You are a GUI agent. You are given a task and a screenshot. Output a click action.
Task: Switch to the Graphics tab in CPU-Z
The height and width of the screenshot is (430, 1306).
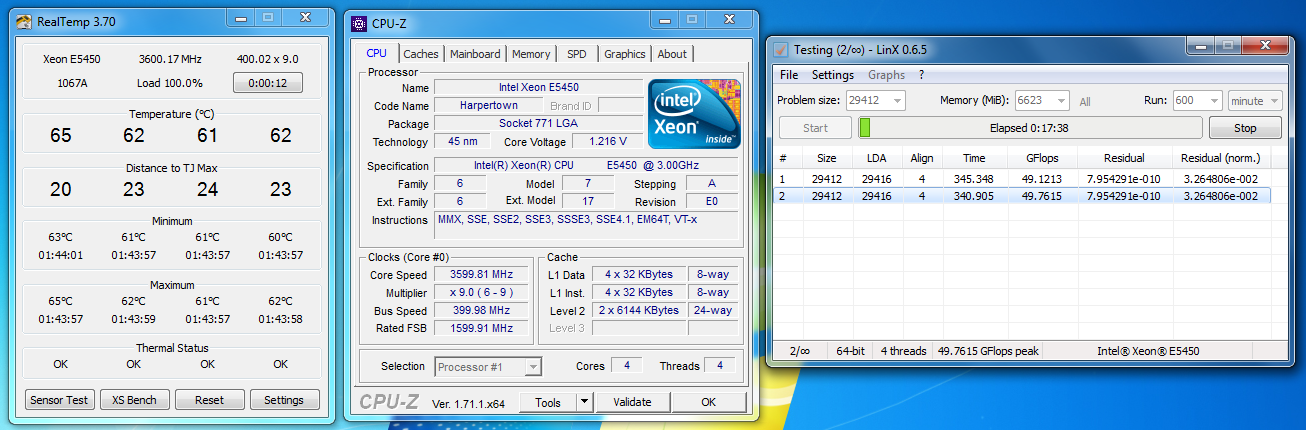[x=625, y=54]
